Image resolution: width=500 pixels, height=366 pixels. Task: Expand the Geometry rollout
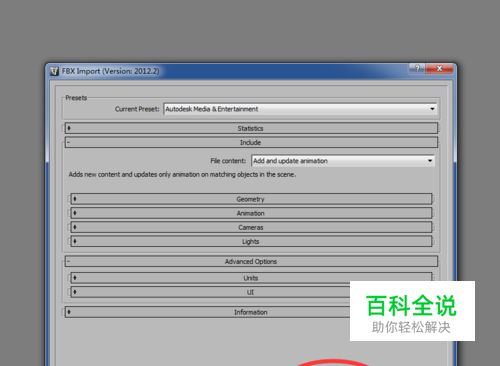pyautogui.click(x=251, y=199)
